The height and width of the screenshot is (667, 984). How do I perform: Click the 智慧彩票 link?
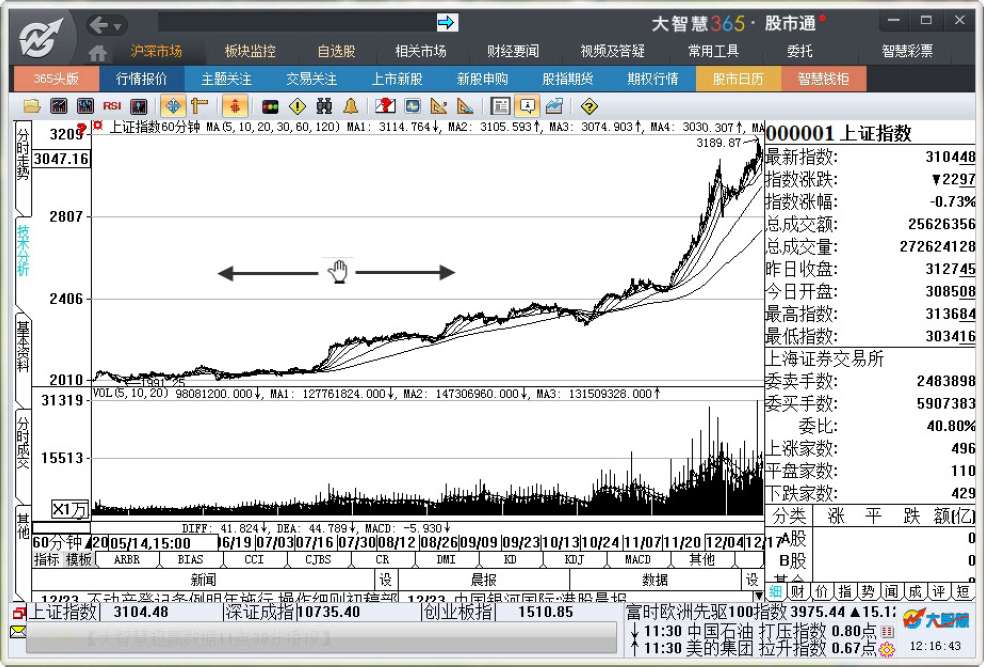pyautogui.click(x=907, y=51)
